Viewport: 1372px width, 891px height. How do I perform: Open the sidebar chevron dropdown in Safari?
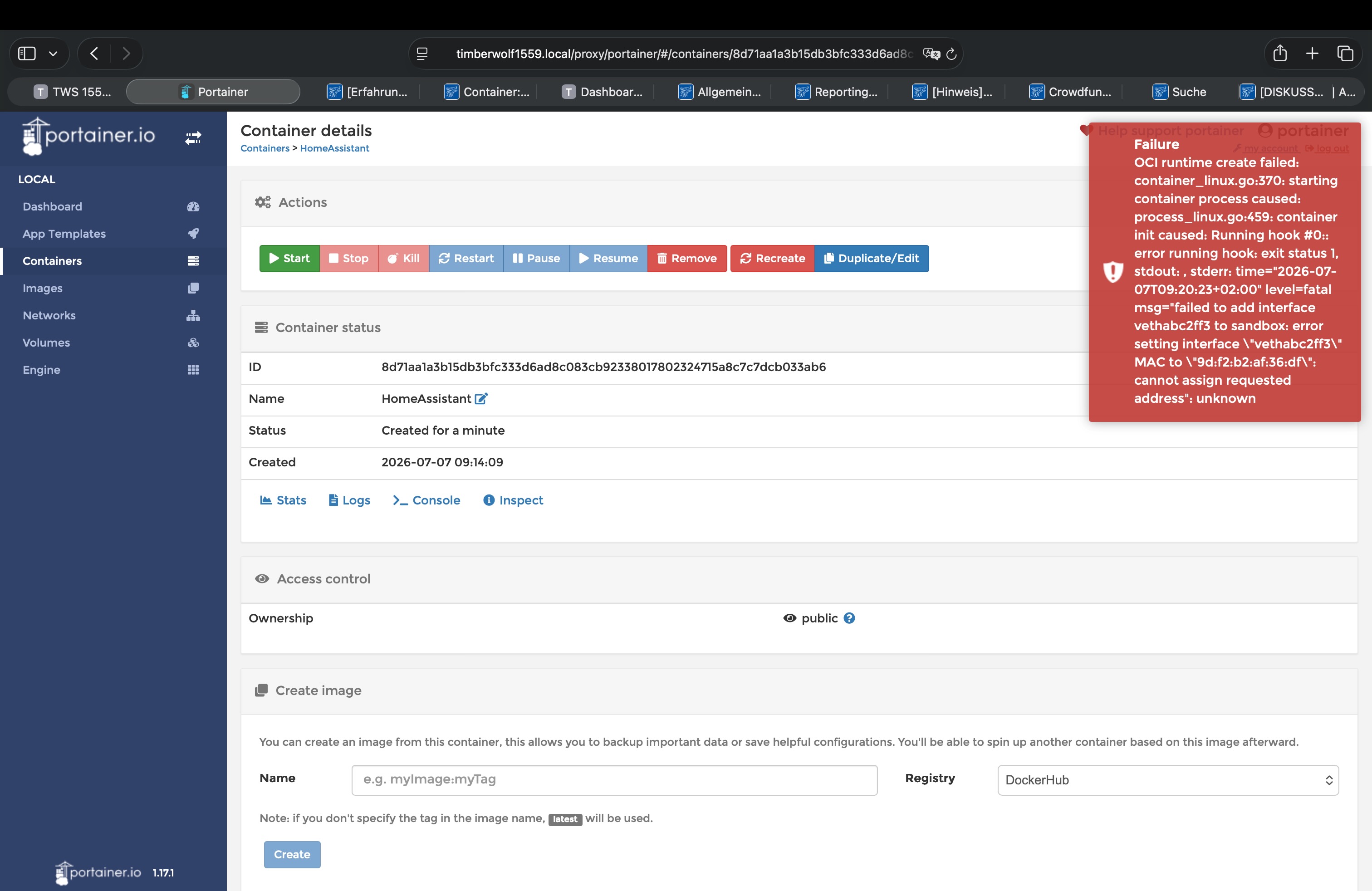click(53, 54)
